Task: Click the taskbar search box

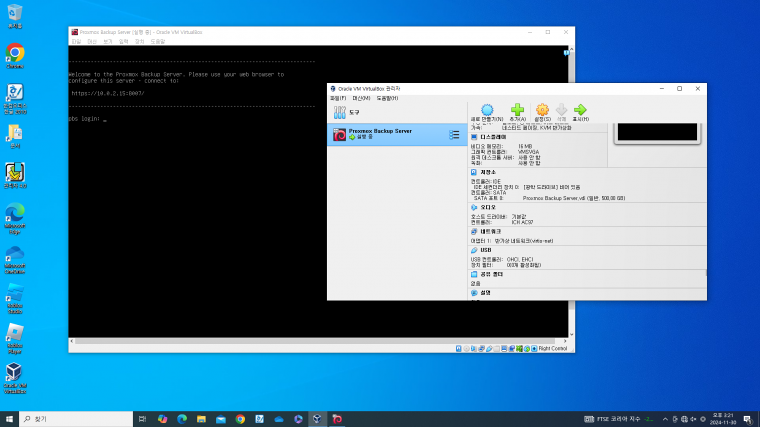Action: point(76,419)
